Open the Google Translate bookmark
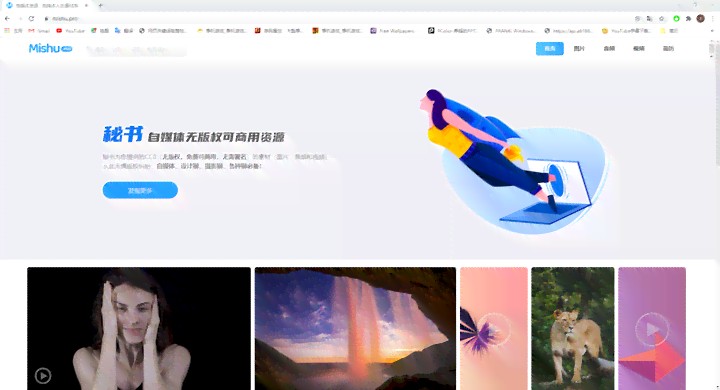 [124, 31]
